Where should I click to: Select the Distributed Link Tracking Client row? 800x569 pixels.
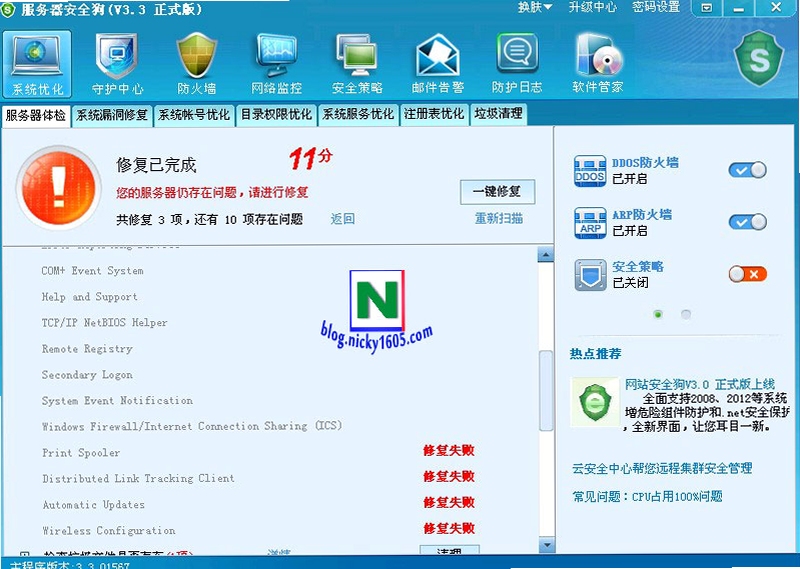[x=138, y=479]
